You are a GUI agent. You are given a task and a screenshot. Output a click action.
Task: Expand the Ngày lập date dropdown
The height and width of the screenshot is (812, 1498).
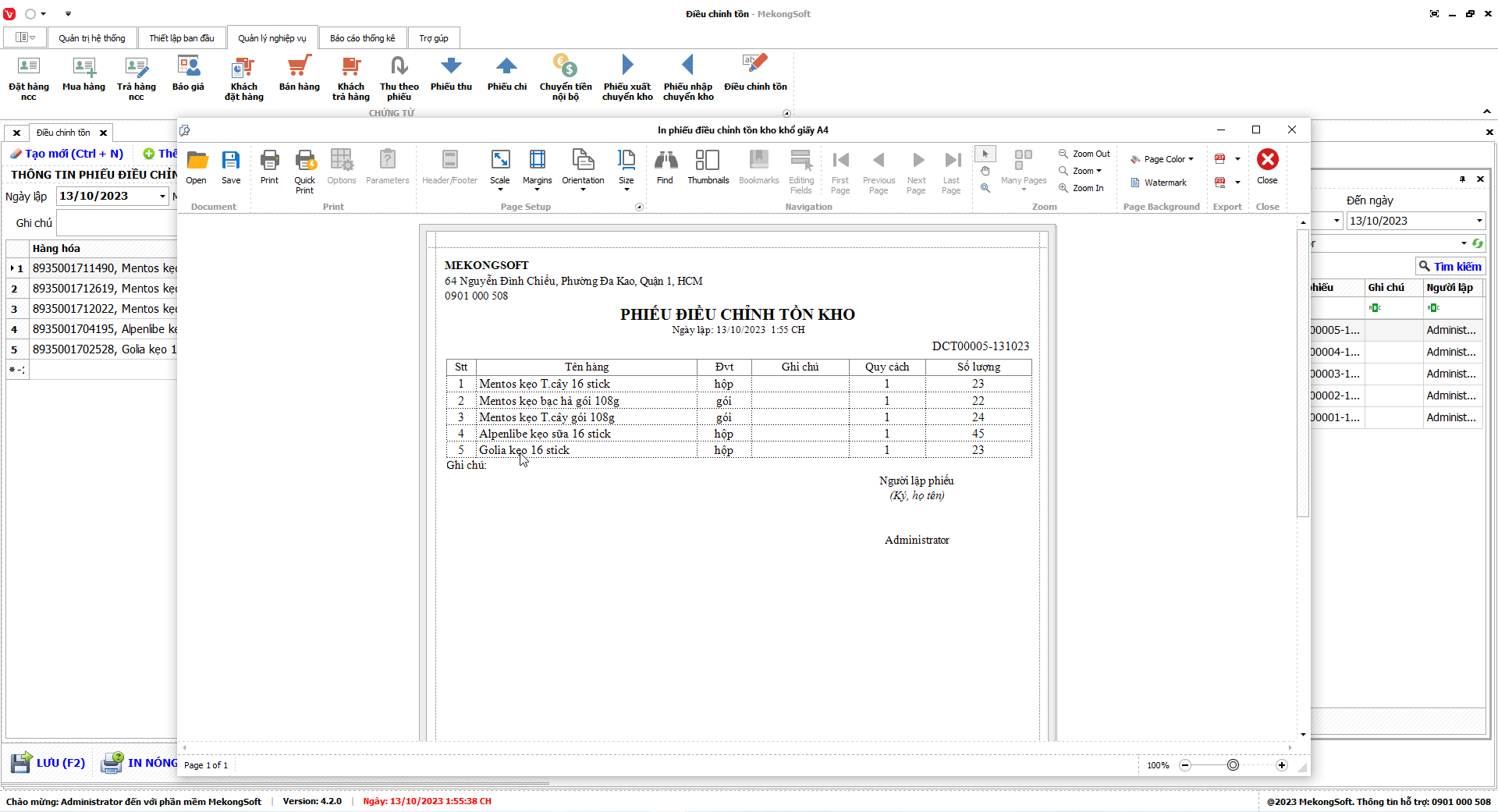pyautogui.click(x=162, y=197)
